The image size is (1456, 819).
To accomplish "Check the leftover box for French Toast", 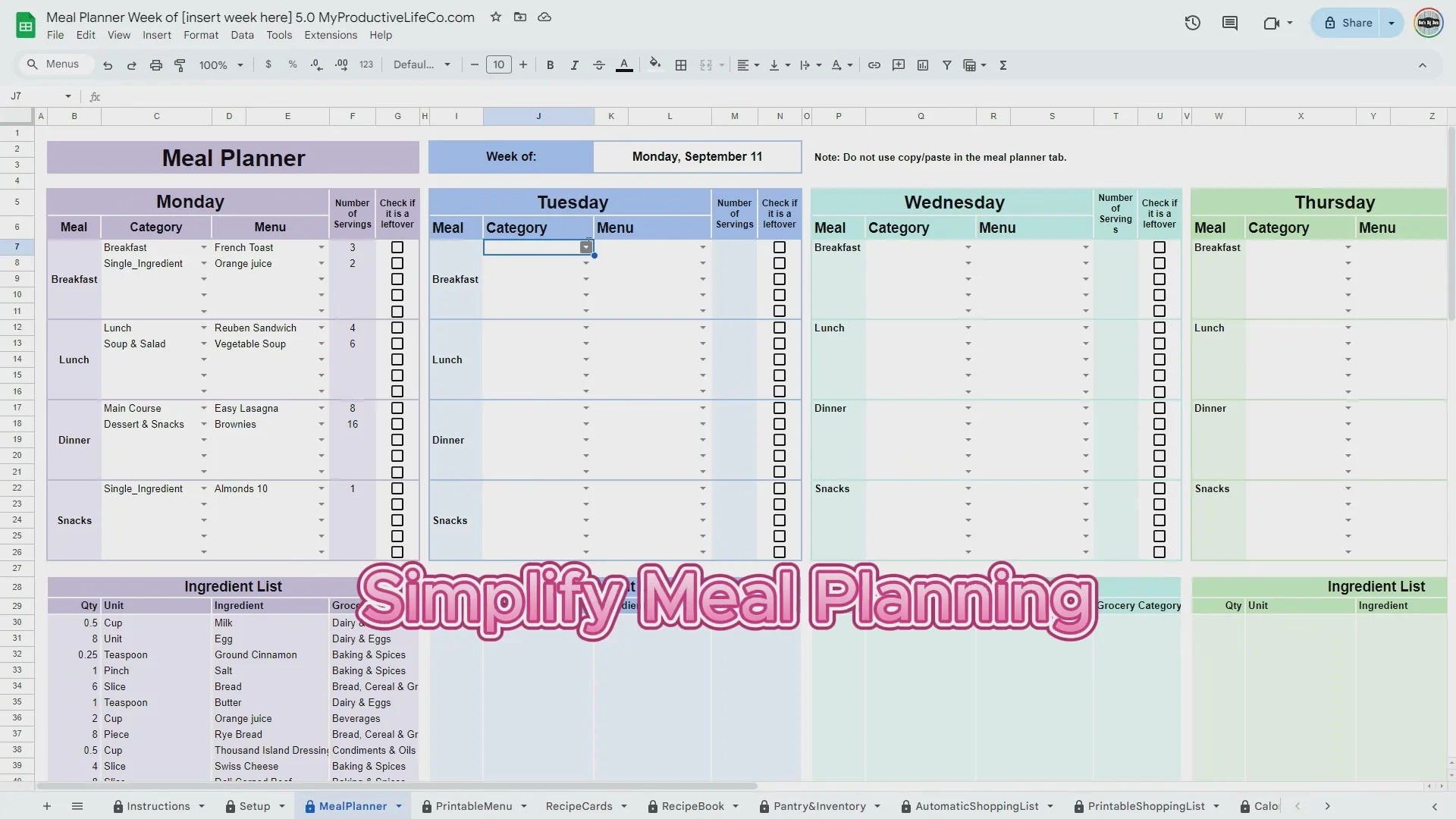I will [x=397, y=246].
